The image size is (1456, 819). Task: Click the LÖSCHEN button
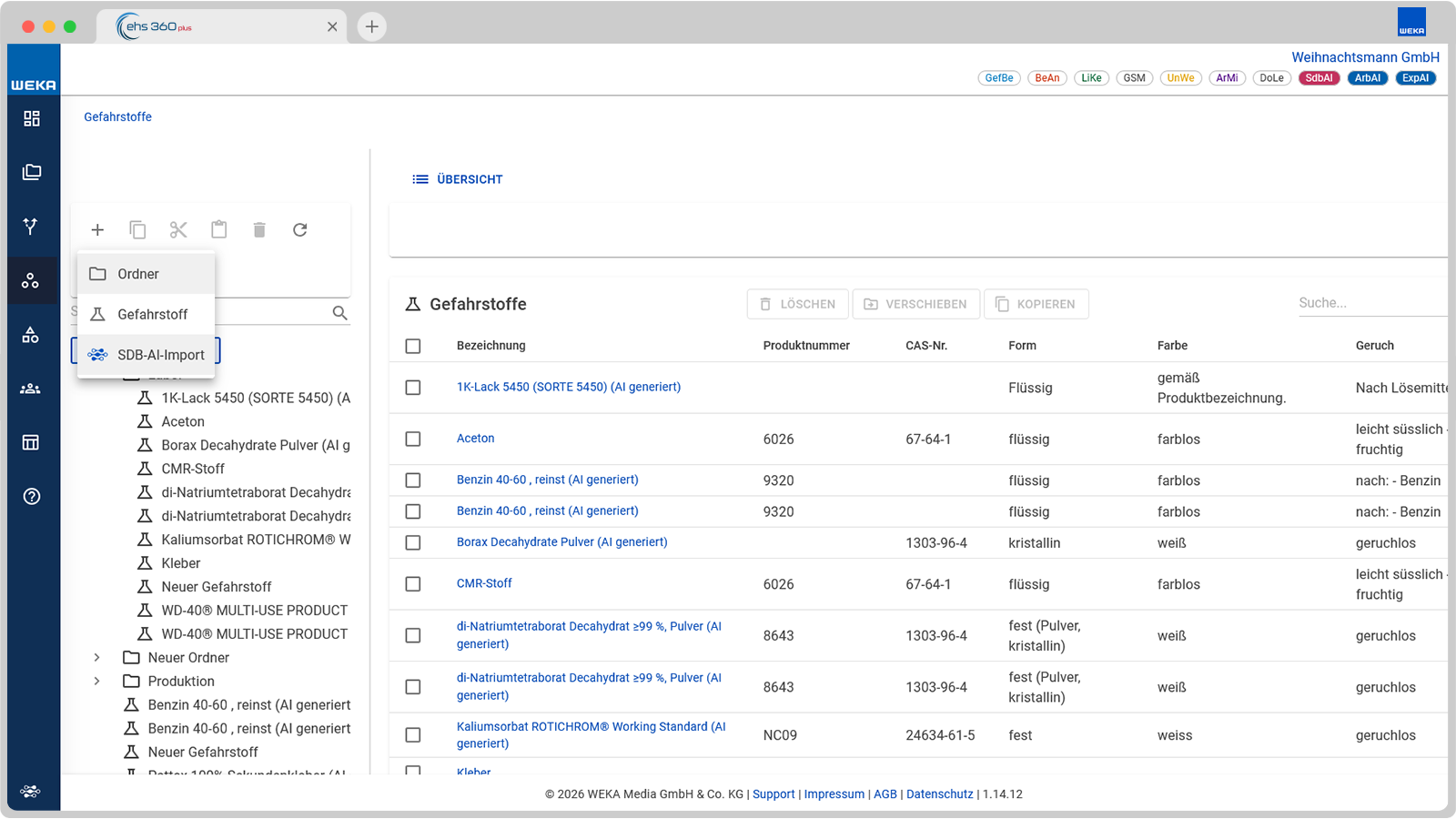point(798,304)
